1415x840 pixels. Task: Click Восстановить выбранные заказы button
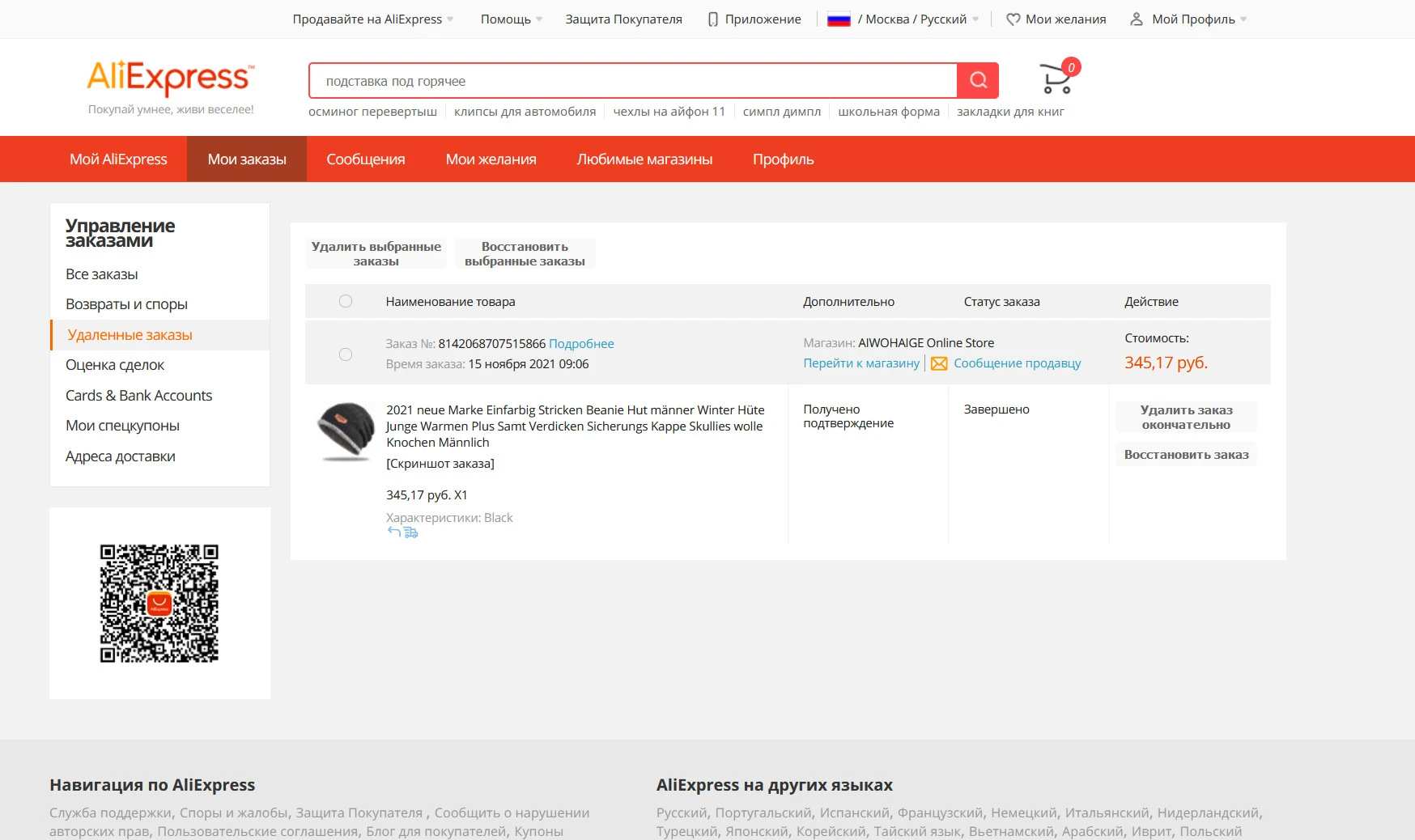coord(525,253)
